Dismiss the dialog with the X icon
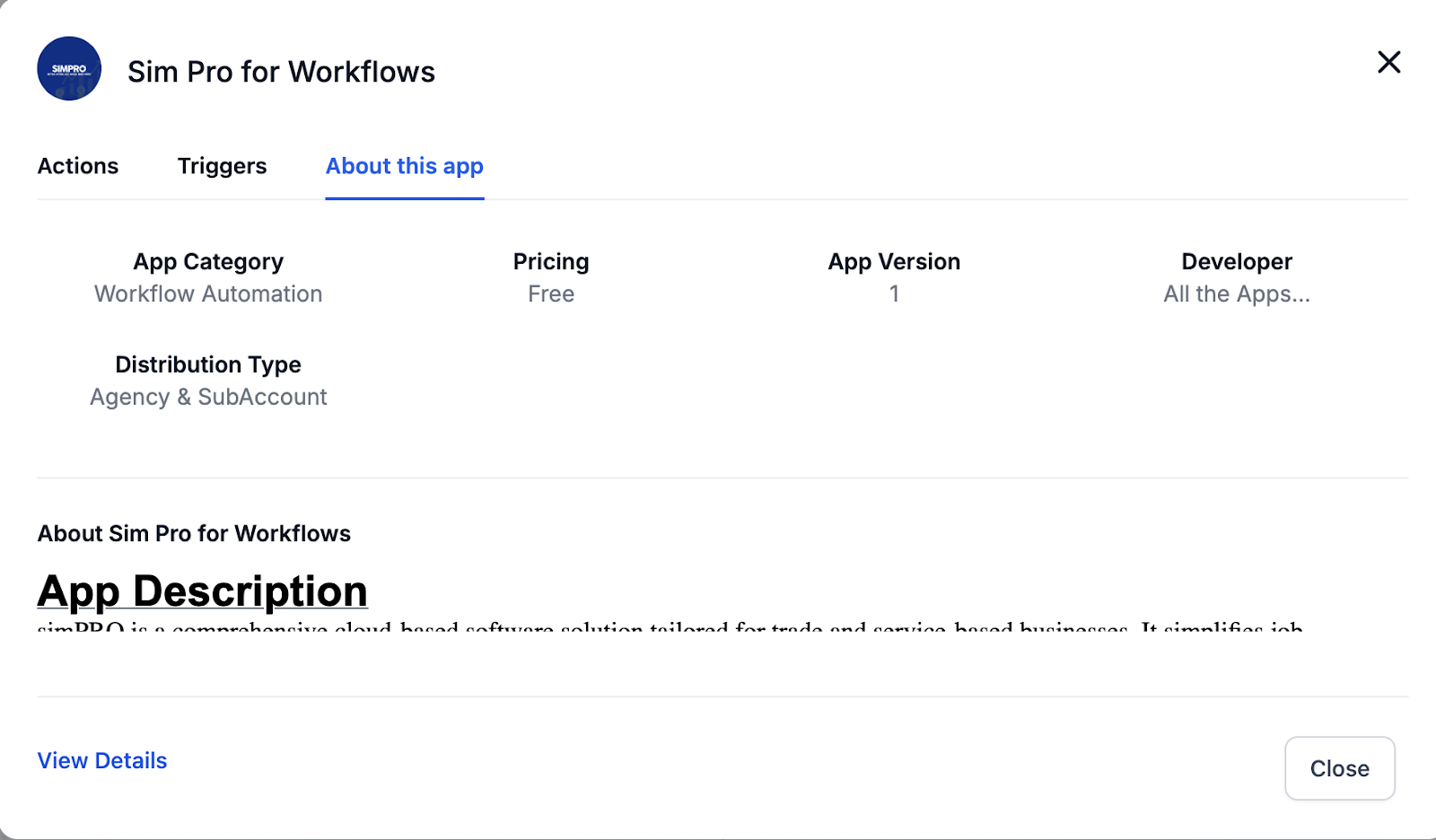 click(x=1388, y=62)
